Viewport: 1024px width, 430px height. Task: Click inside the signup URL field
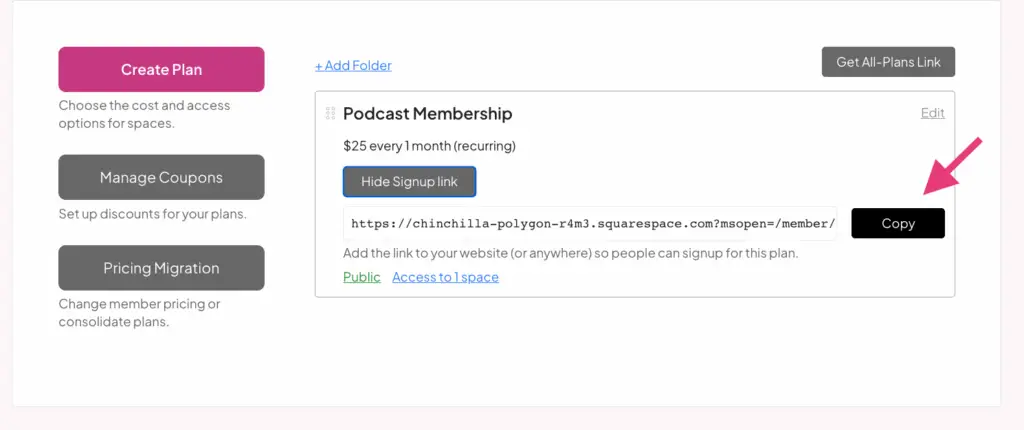click(x=590, y=224)
